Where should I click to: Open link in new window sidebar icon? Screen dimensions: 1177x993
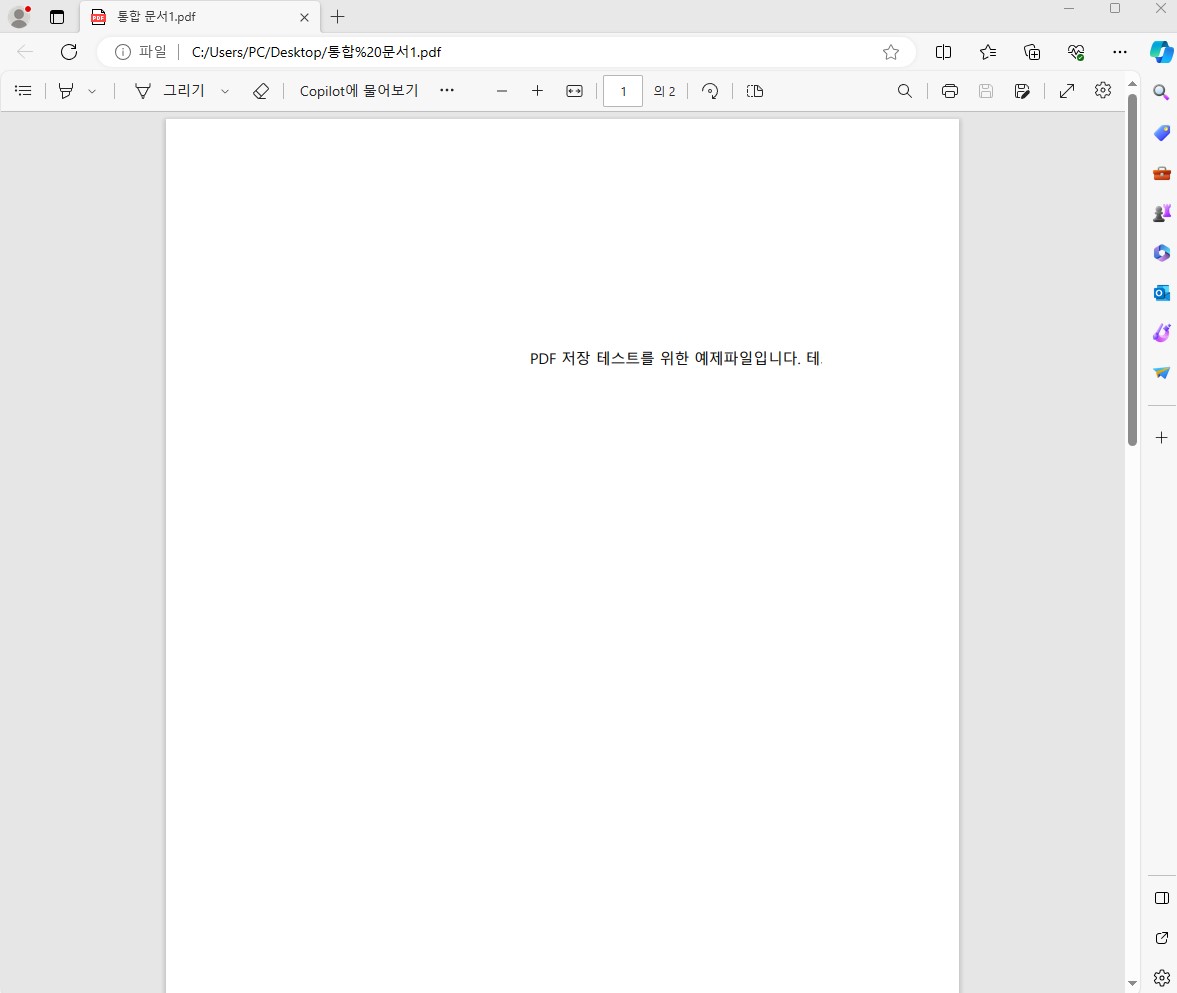(1161, 938)
